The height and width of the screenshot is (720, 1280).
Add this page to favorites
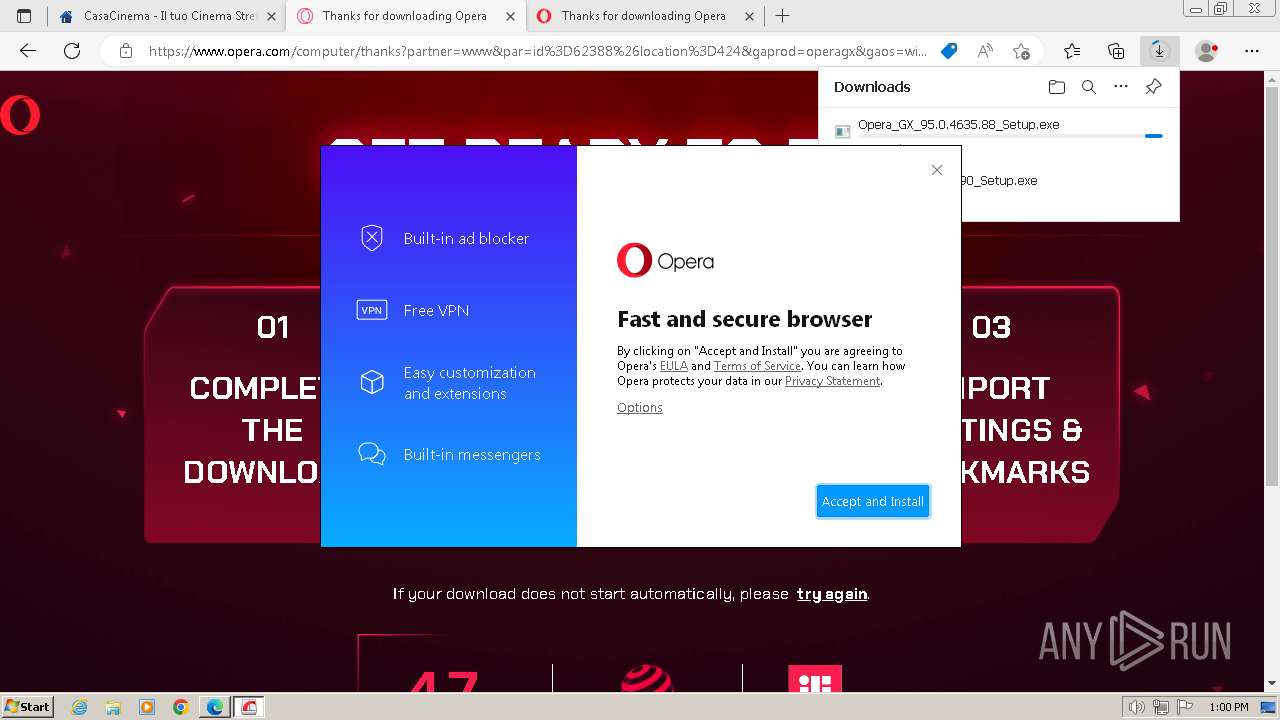point(1021,51)
